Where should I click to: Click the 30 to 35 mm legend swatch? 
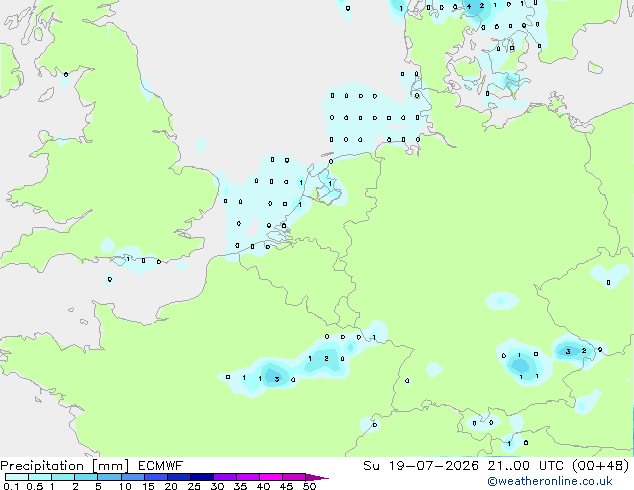224,477
